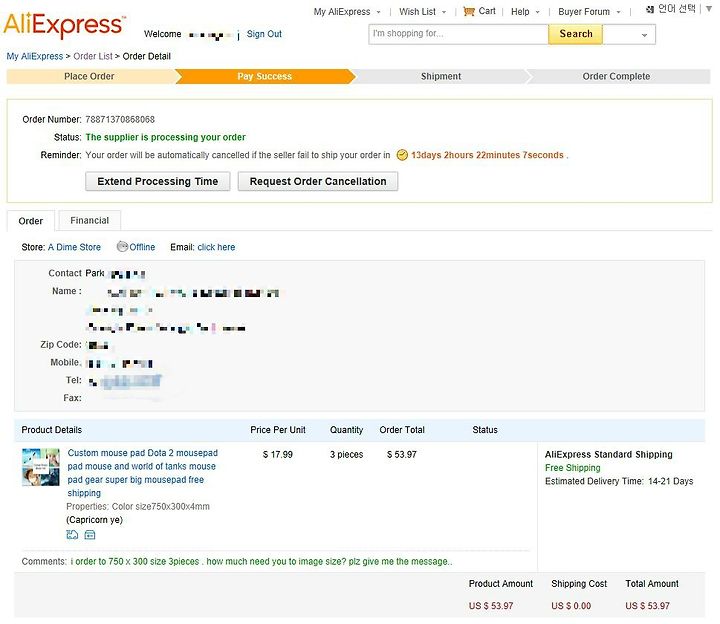Screen dimensions: 720x624
Task: Open the search category dropdown arrow
Action: click(x=644, y=35)
